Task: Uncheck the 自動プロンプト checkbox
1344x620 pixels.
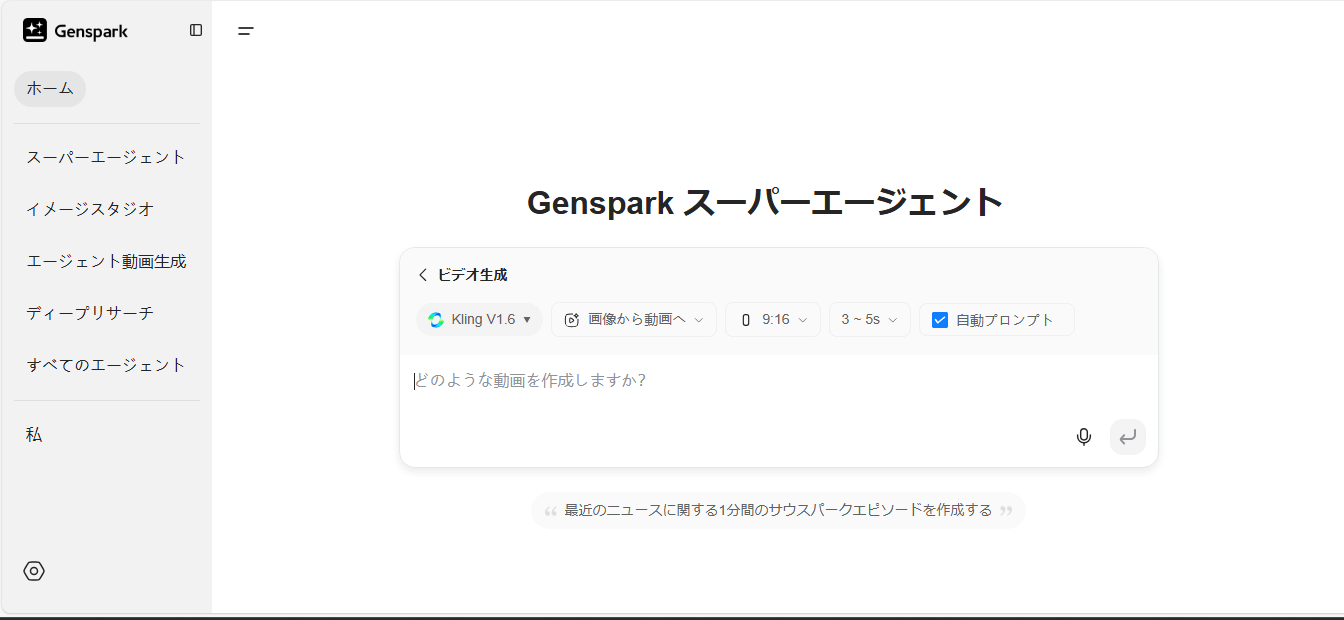Action: (x=940, y=320)
